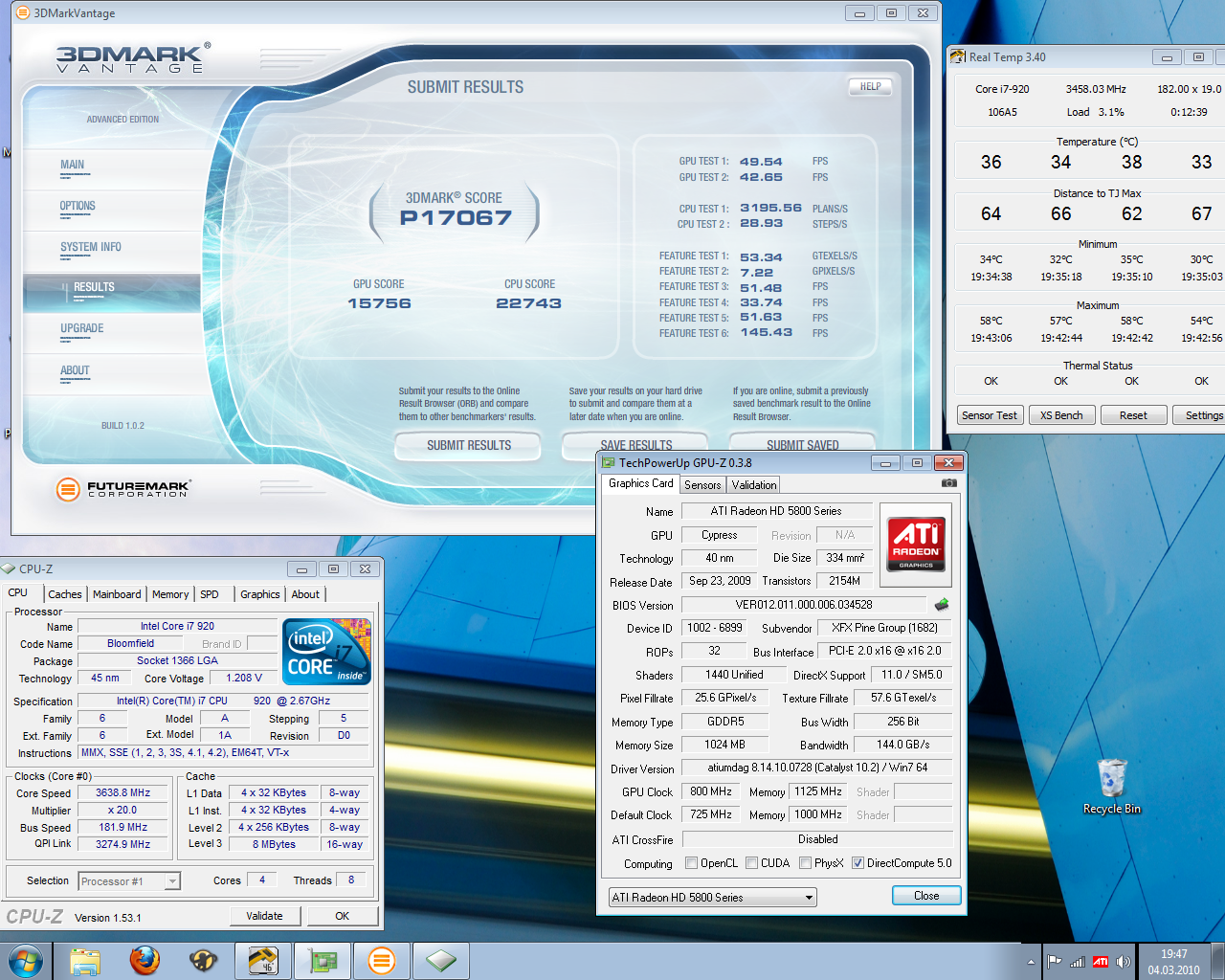This screenshot has height=980, width=1225.
Task: Click the GPU-Z Driver Version field
Action: point(817,768)
